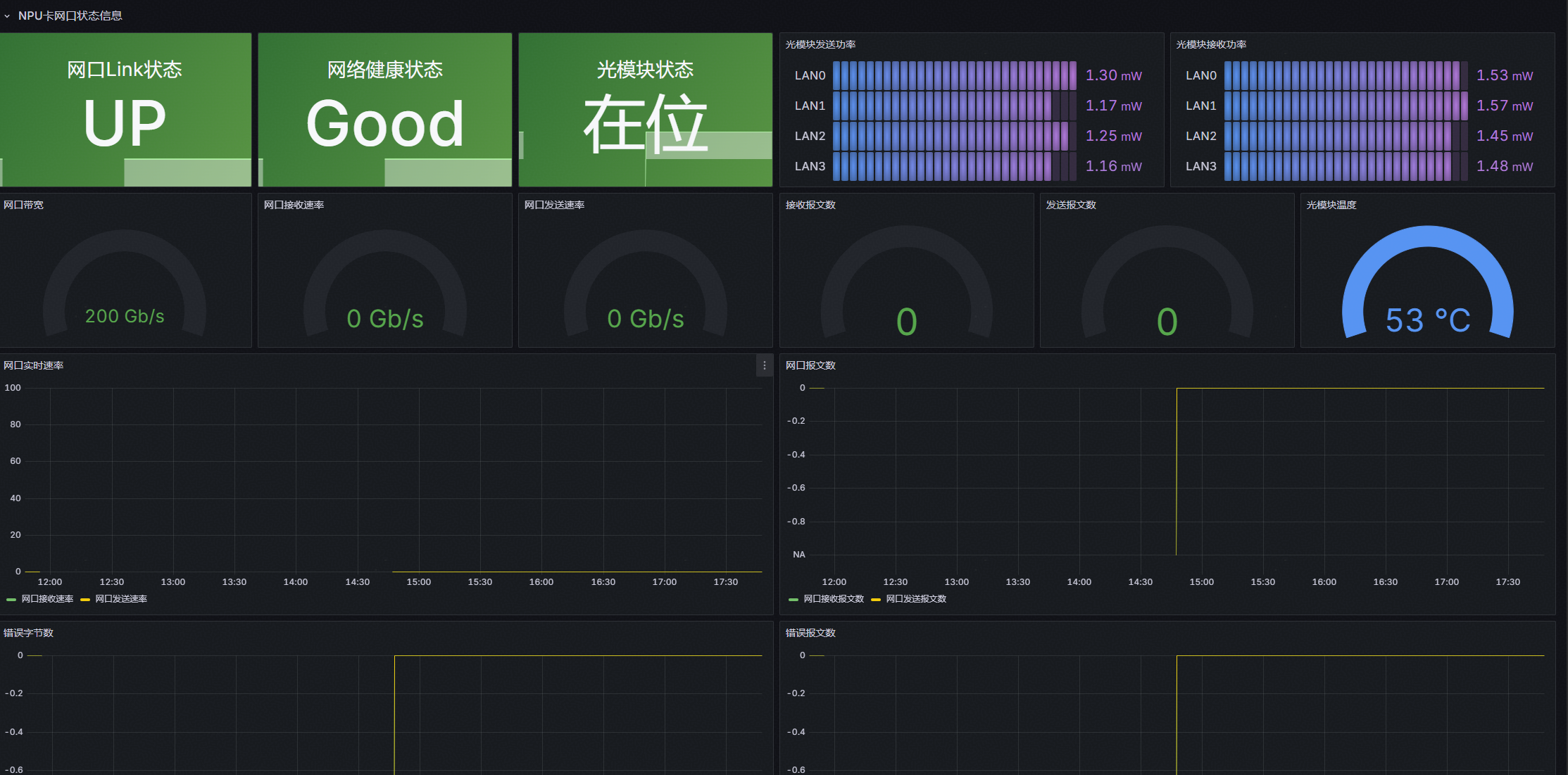Click the NPU卡网口状态信息 row title
This screenshot has width=1568, height=775.
[x=70, y=15]
